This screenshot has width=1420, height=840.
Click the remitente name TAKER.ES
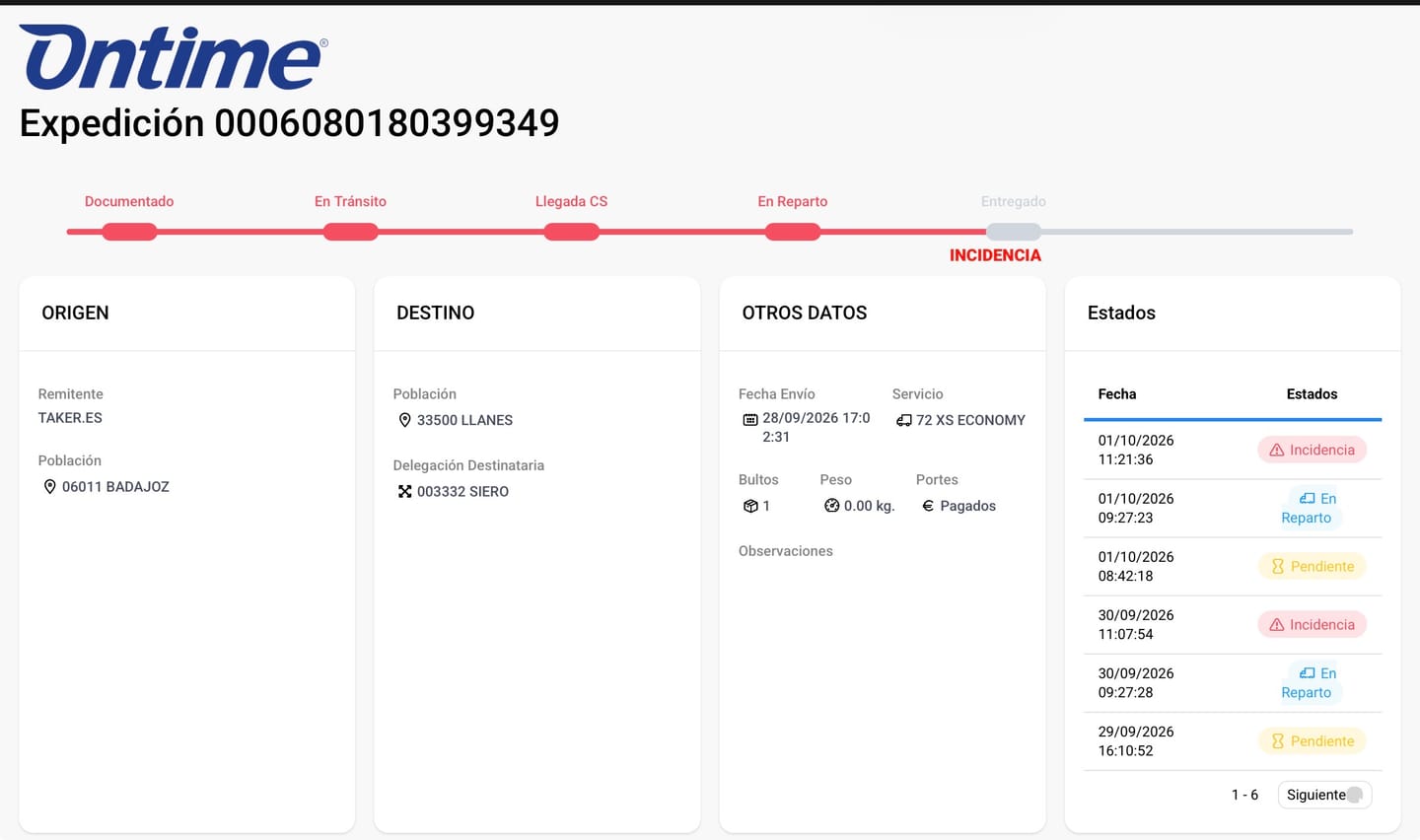coord(70,418)
